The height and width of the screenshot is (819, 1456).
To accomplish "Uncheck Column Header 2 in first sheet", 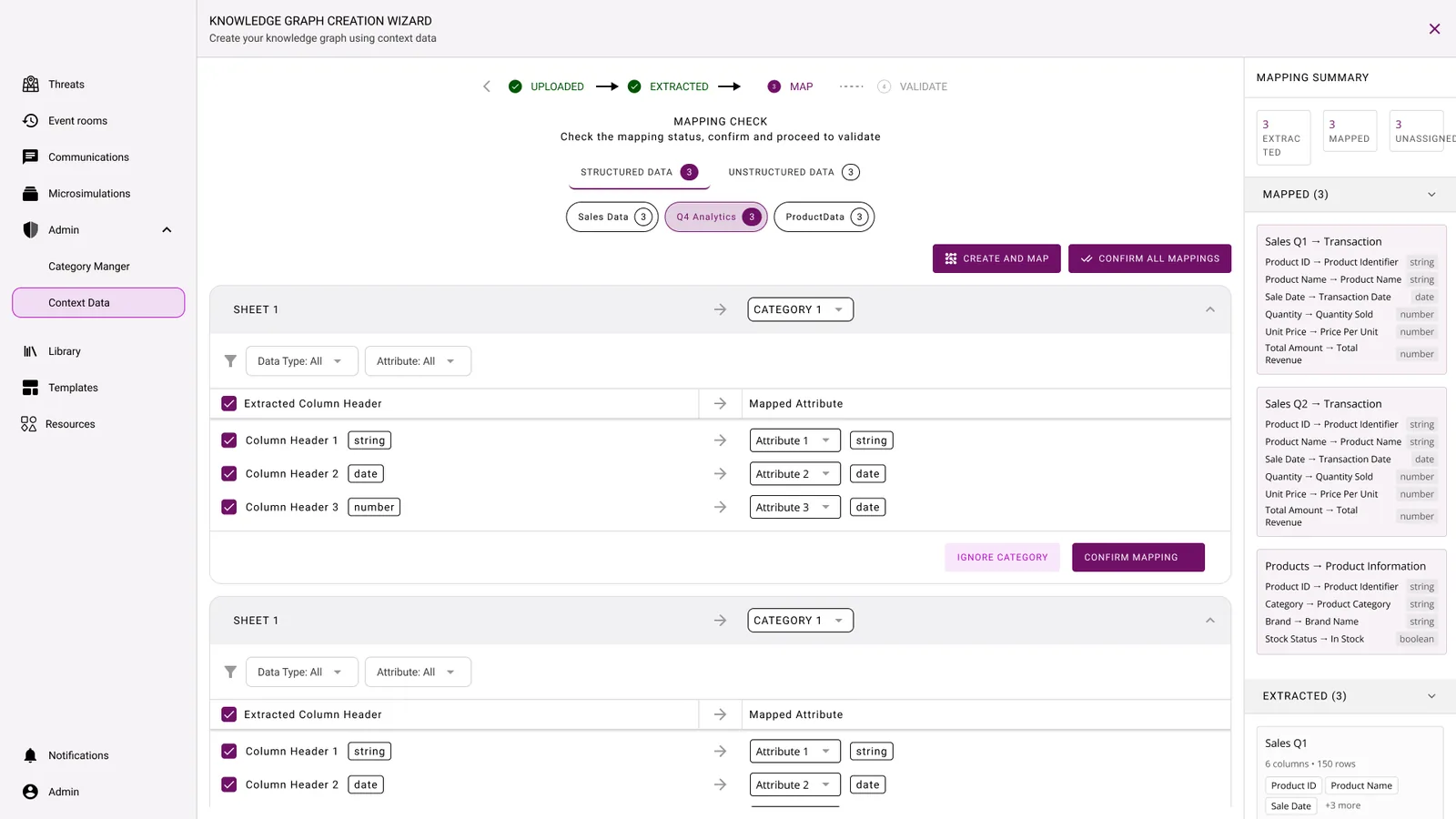I will pos(229,474).
